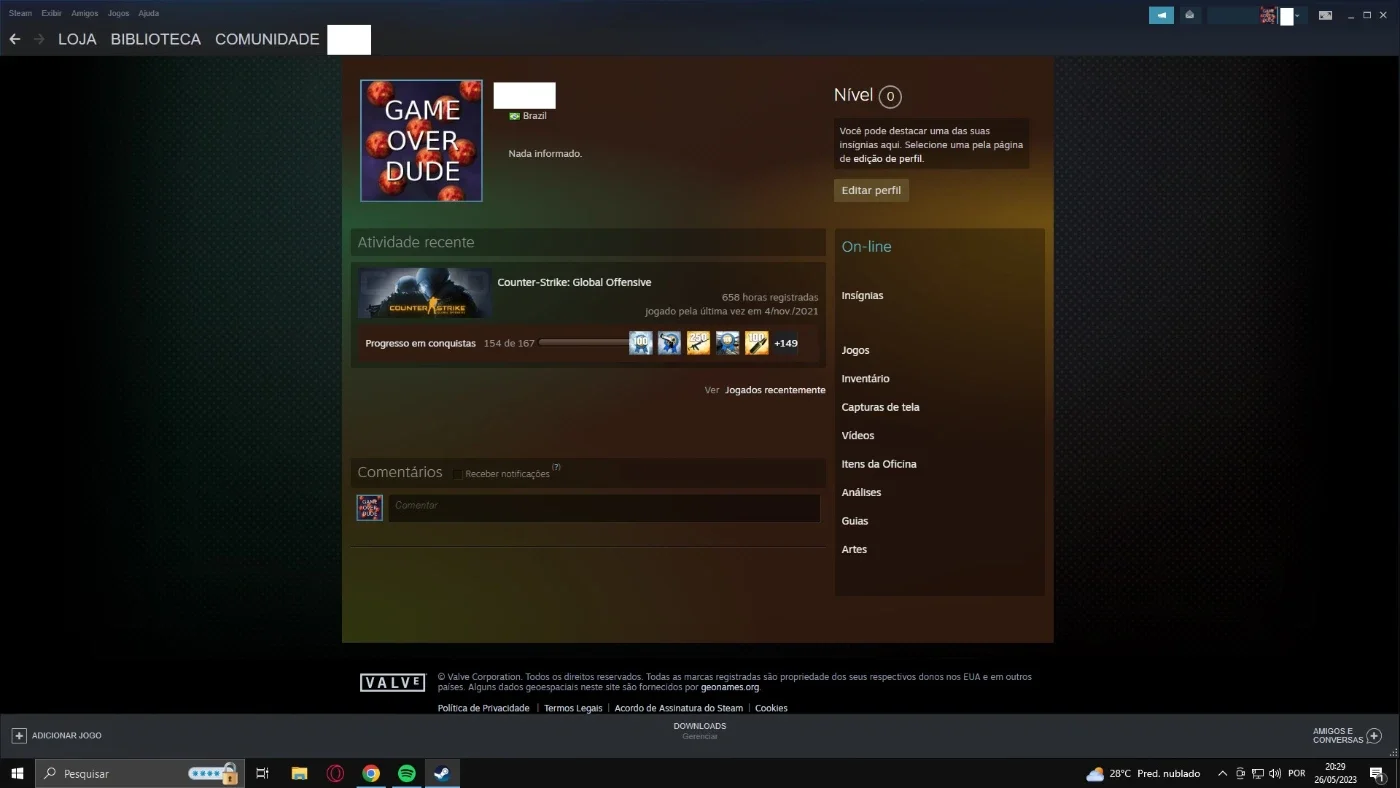1400x788 pixels.
Task: Click the first achievement icon in progress row
Action: point(640,343)
